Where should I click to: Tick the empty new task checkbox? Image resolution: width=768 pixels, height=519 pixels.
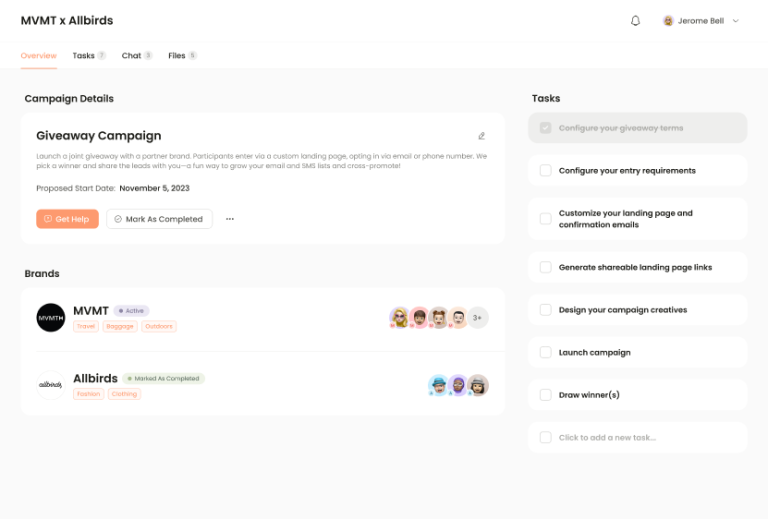[x=546, y=437]
